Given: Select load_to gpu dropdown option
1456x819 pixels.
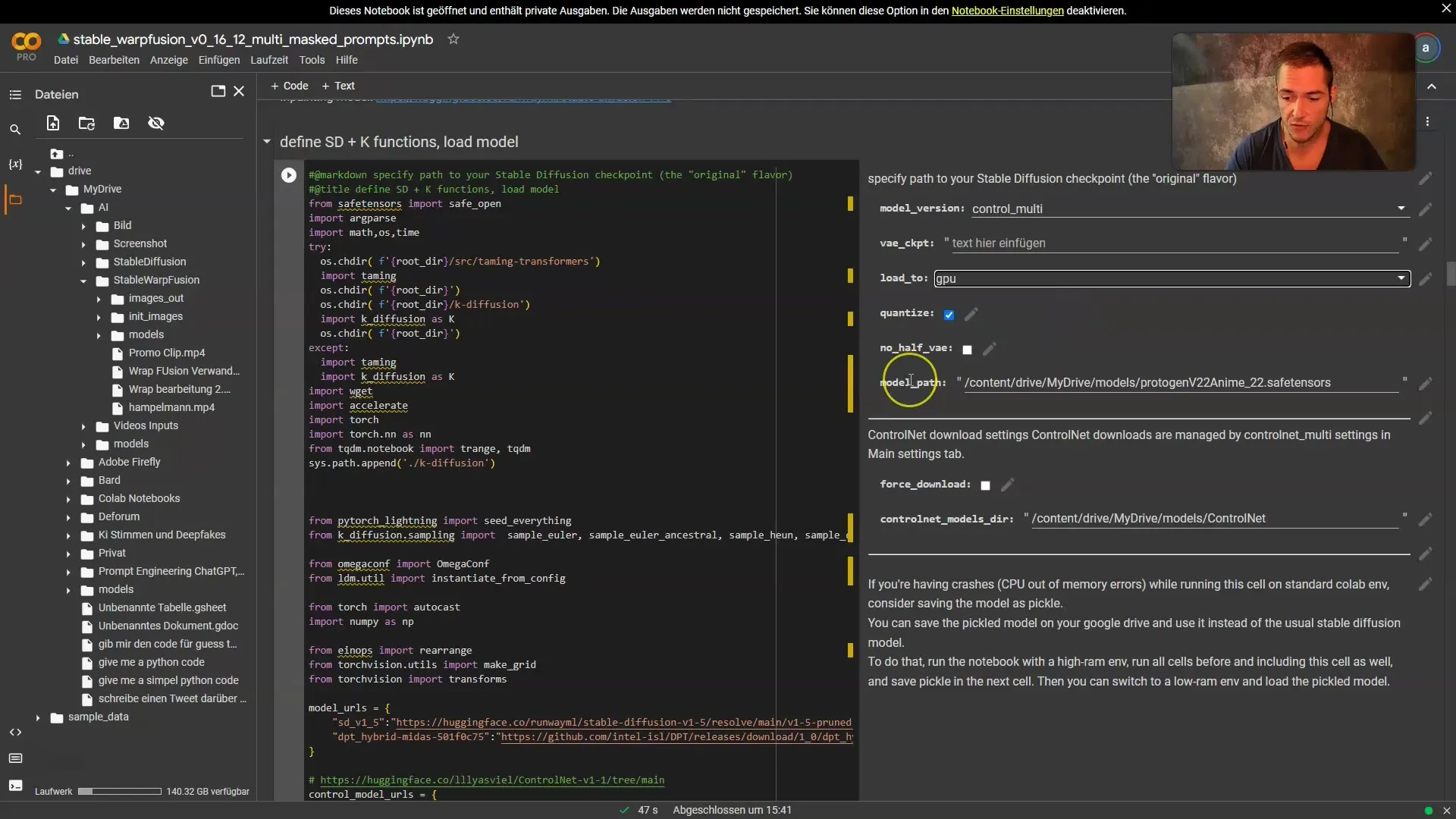Looking at the screenshot, I should coord(1170,278).
